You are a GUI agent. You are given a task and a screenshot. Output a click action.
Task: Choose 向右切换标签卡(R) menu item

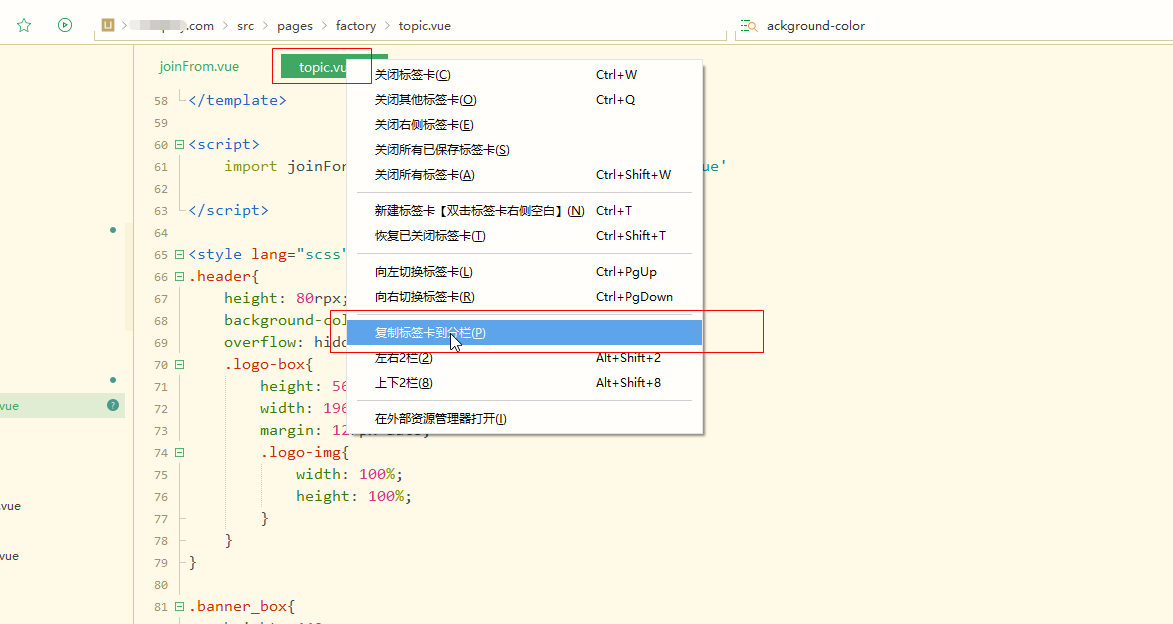[x=524, y=297]
